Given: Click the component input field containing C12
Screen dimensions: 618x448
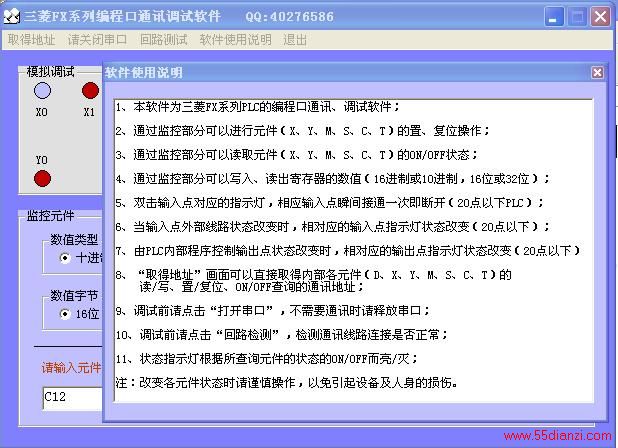Looking at the screenshot, I should (x=73, y=398).
